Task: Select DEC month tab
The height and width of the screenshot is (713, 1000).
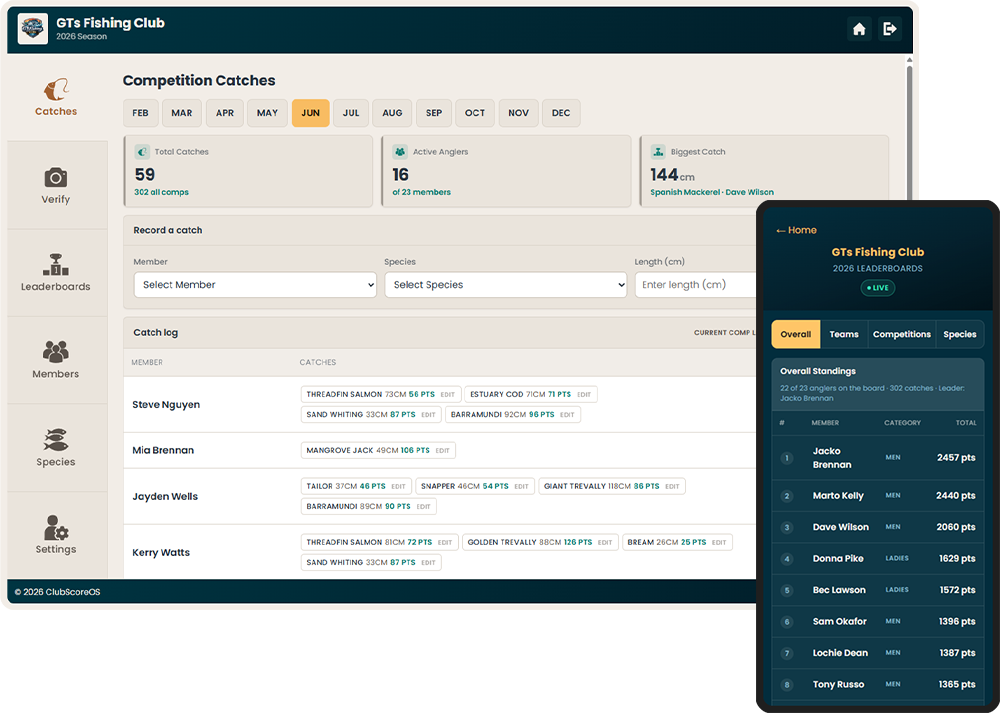Action: (x=561, y=113)
